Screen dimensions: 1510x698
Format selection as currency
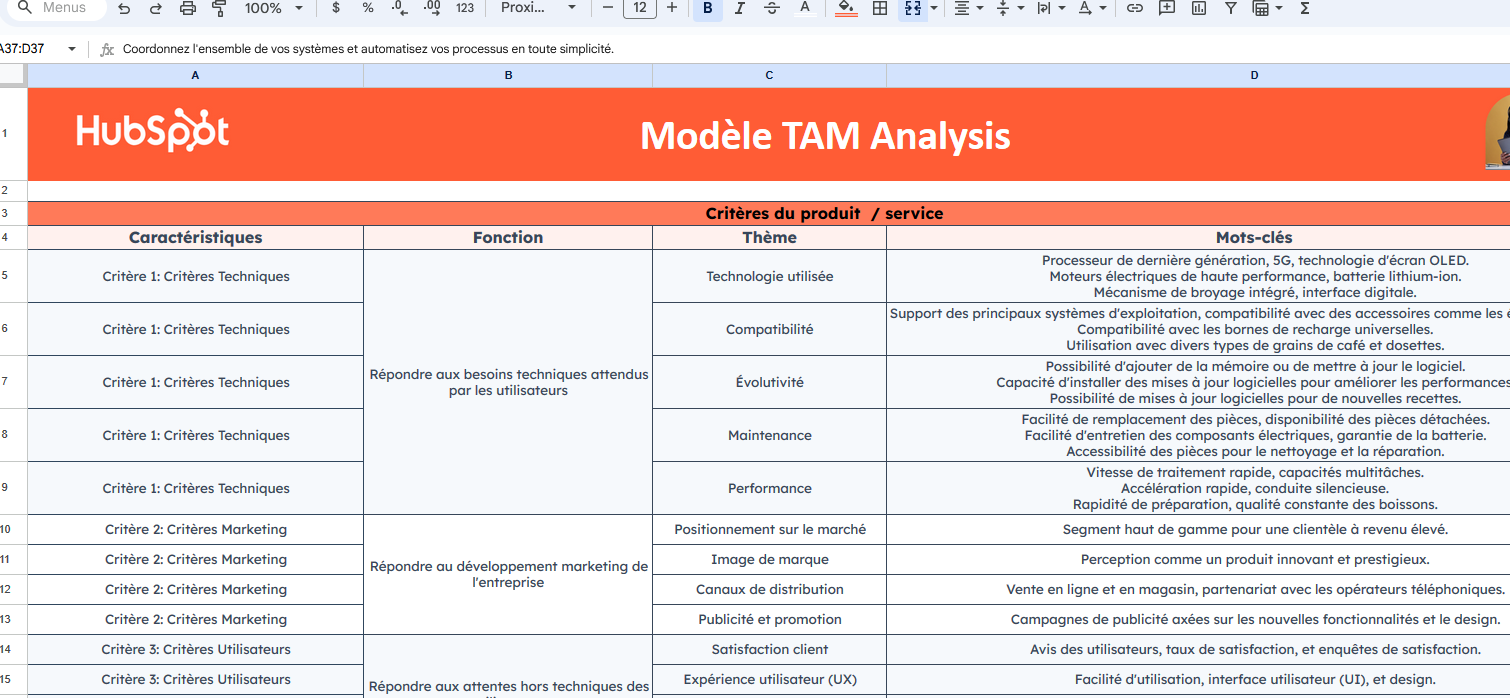click(x=336, y=8)
